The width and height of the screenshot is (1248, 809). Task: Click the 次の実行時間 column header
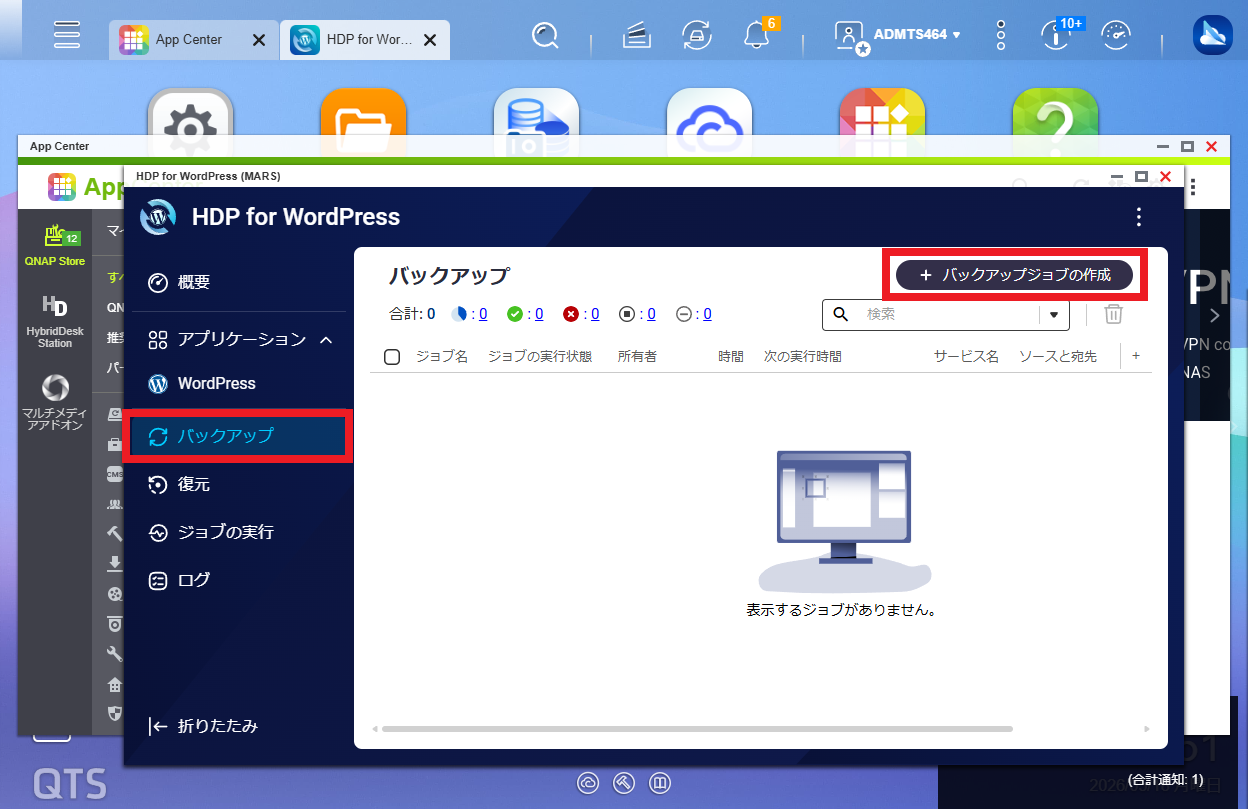coord(803,357)
